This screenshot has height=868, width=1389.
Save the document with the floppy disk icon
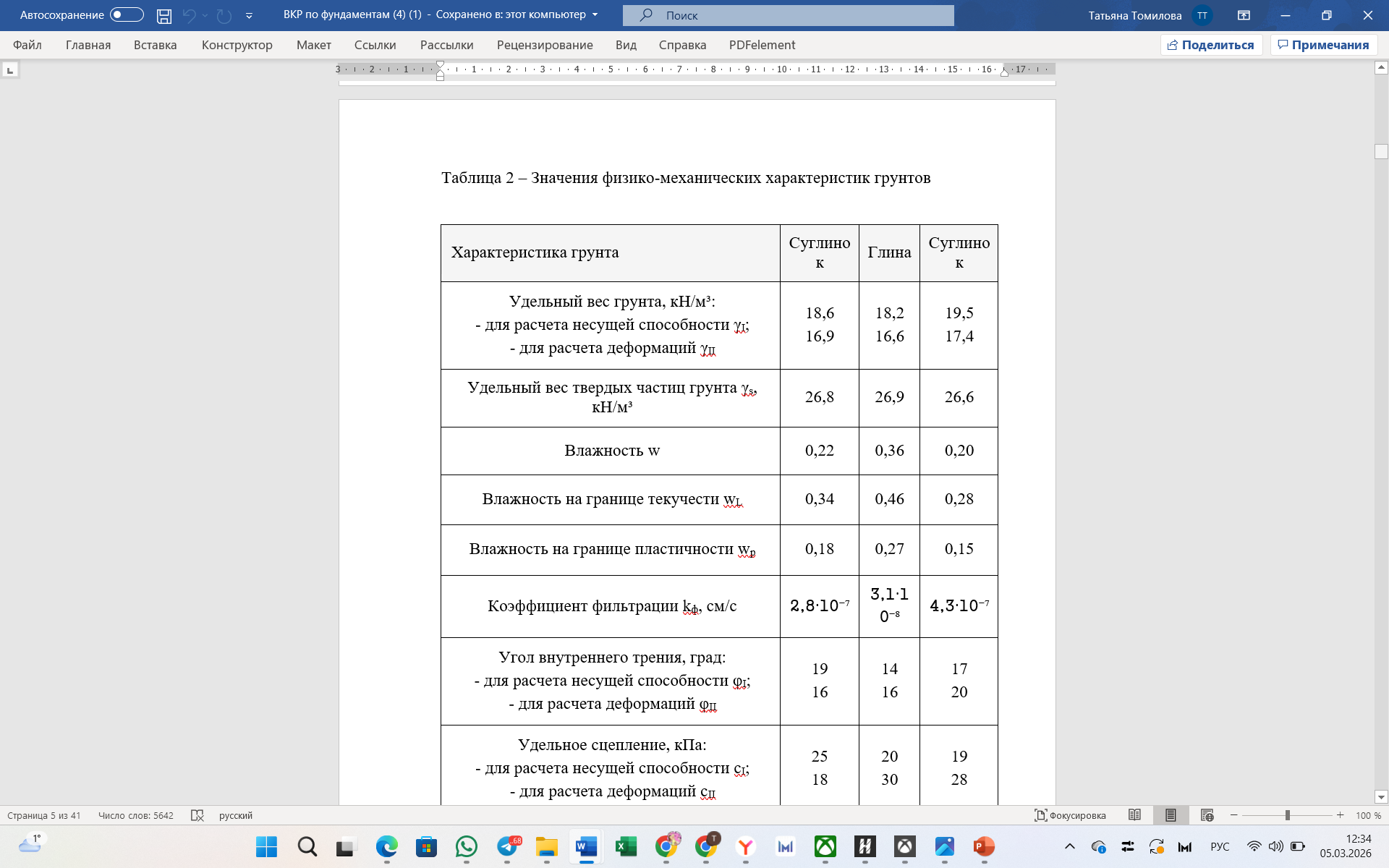(x=164, y=15)
